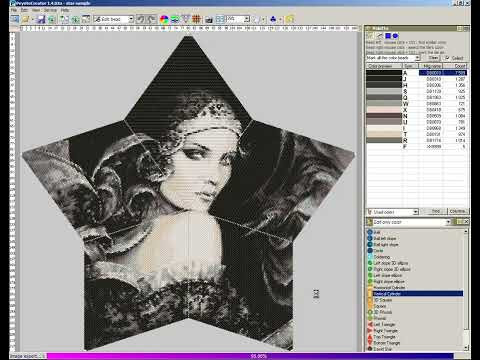Viewport: 480px width, 360px height.
Task: Sort by the Color preview column header
Action: pyautogui.click(x=384, y=66)
